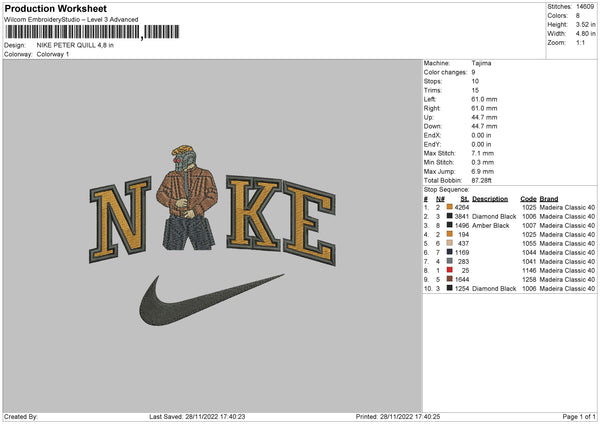Select the Amber Black color swatch
The image size is (600, 424).
[x=450, y=225]
